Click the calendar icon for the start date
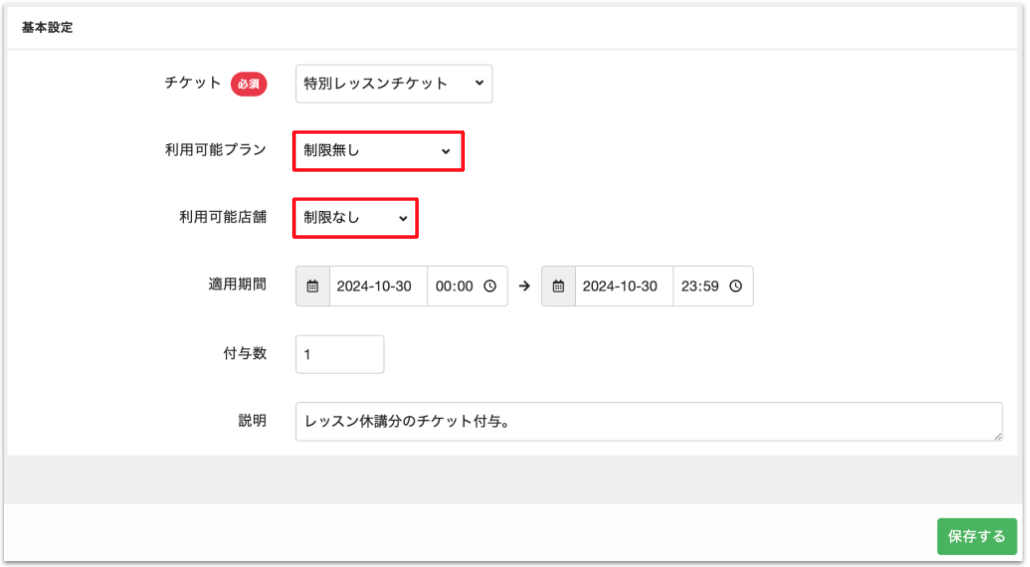The height and width of the screenshot is (567, 1030). tap(312, 286)
